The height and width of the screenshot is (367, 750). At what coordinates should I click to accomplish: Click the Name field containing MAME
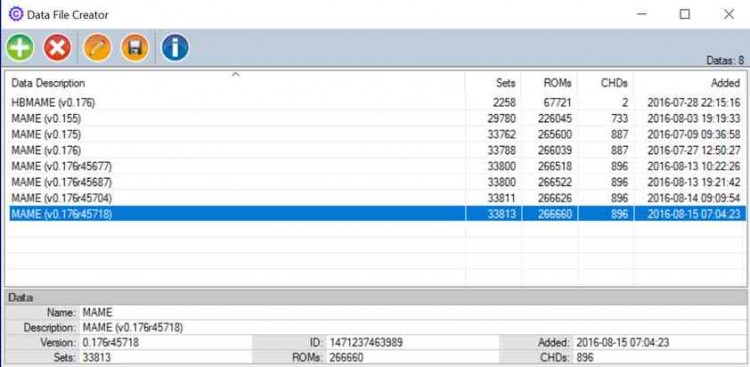click(x=412, y=313)
